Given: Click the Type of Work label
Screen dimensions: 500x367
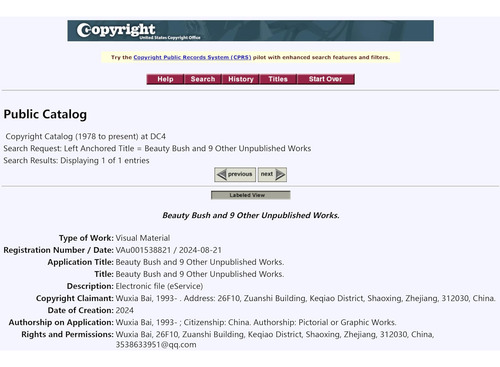Looking at the screenshot, I should pos(86,238).
